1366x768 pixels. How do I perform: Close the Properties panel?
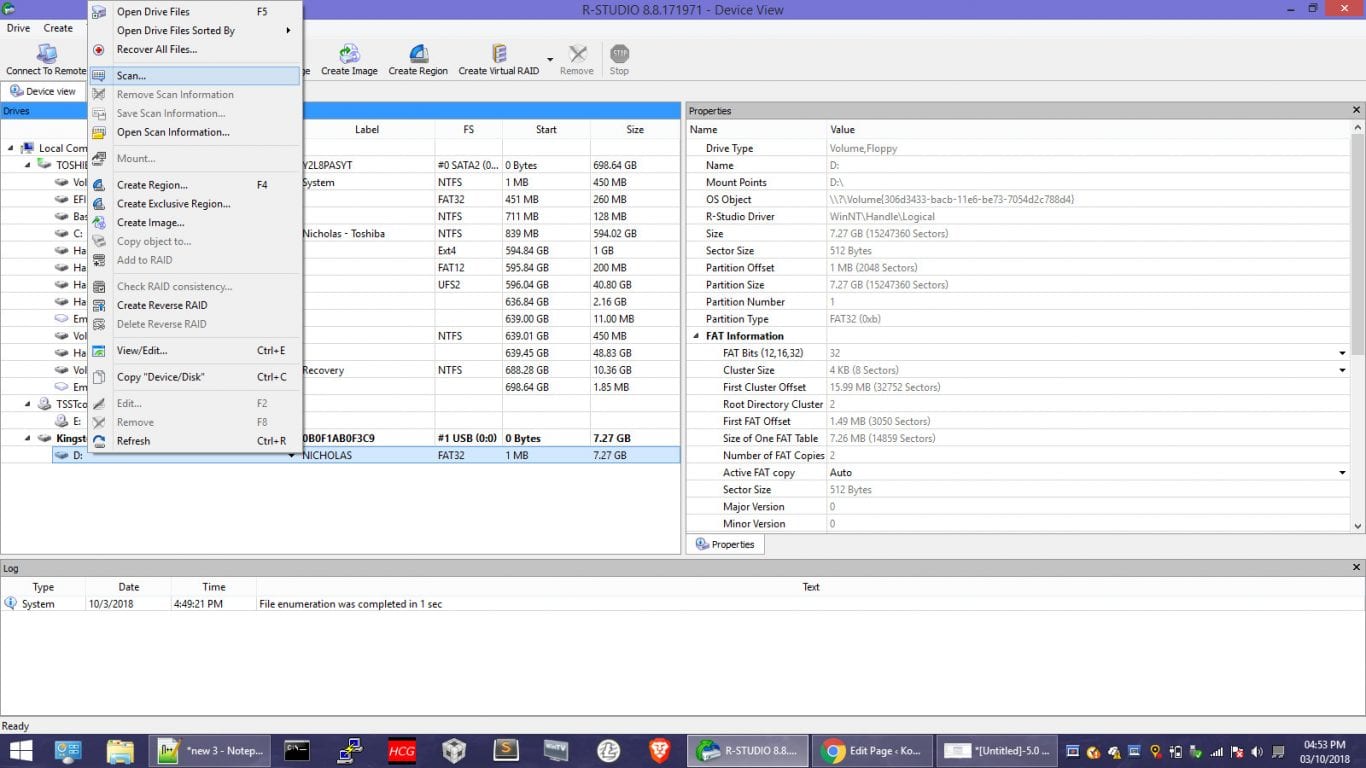click(x=1356, y=111)
